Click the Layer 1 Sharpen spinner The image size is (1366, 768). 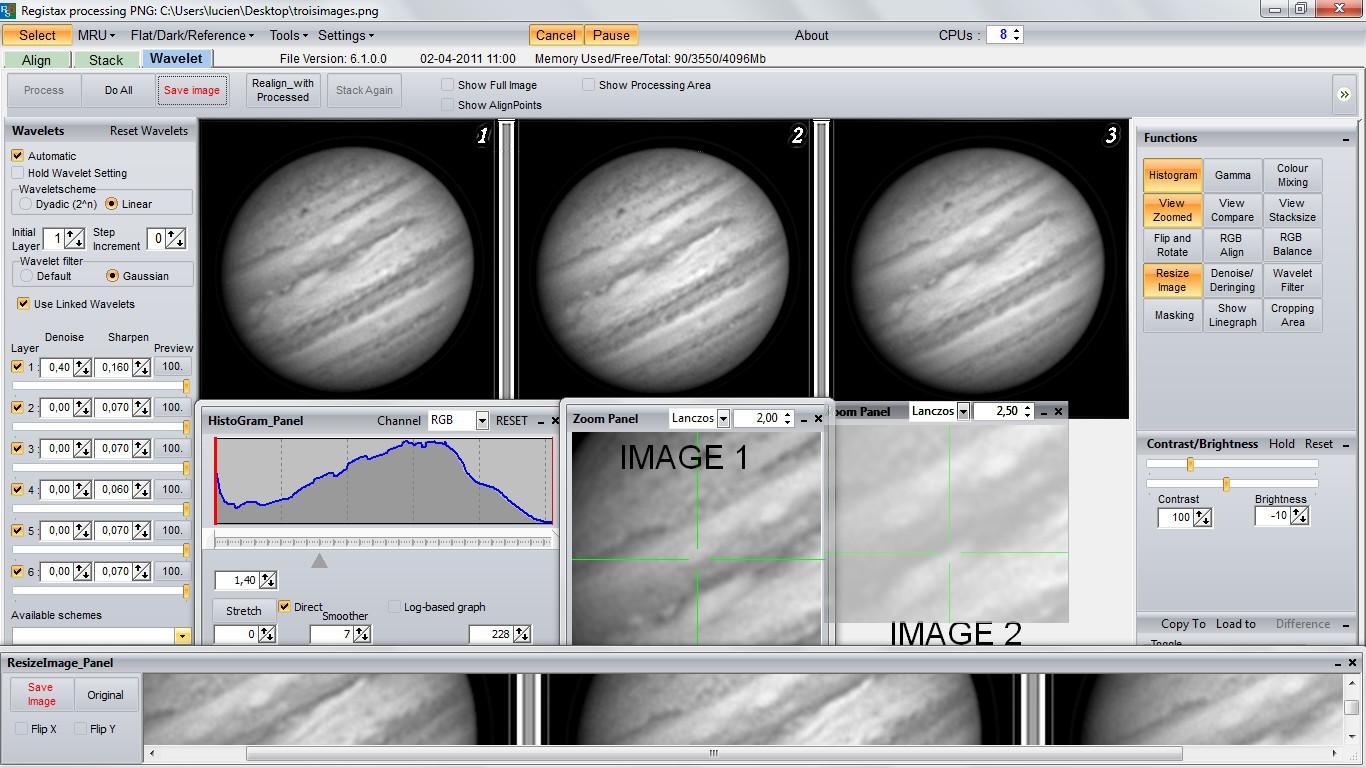(x=141, y=368)
